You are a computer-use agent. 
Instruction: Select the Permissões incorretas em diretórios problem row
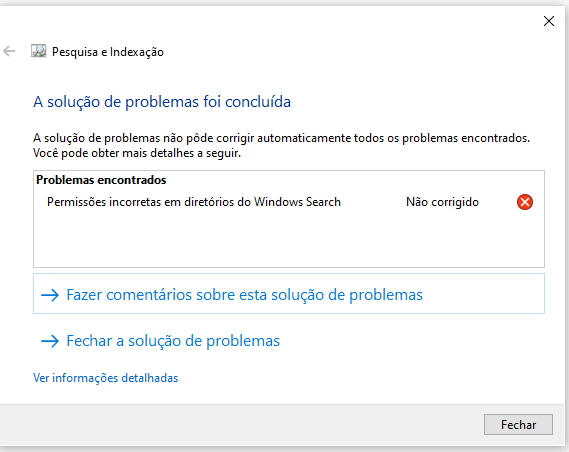[x=289, y=202]
